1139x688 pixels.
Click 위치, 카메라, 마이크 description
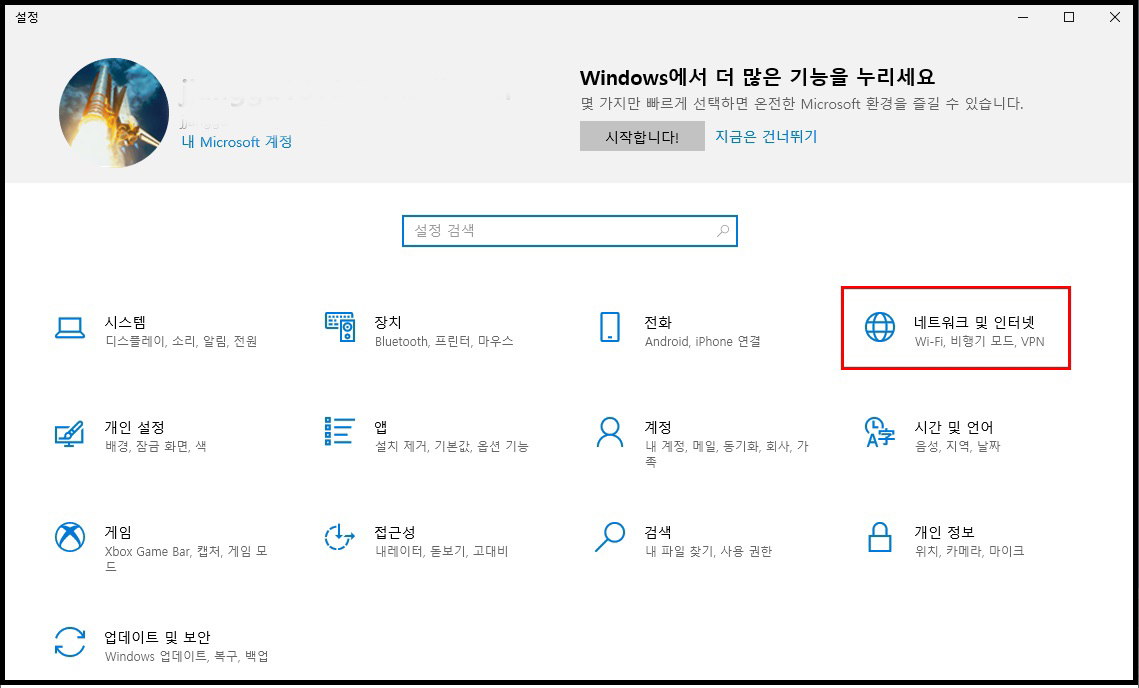969,551
